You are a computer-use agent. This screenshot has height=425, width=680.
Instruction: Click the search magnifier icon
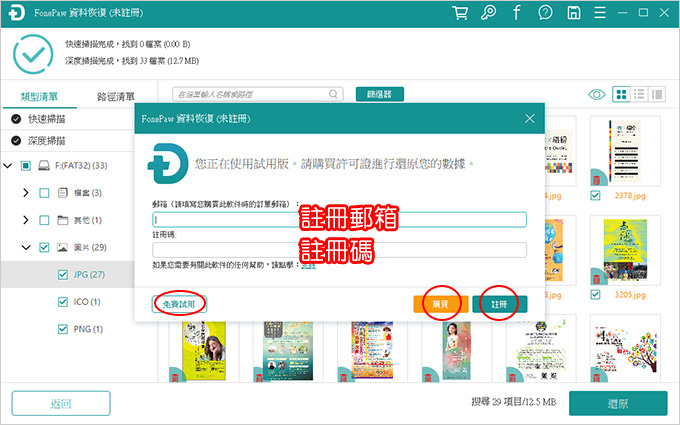tap(333, 94)
